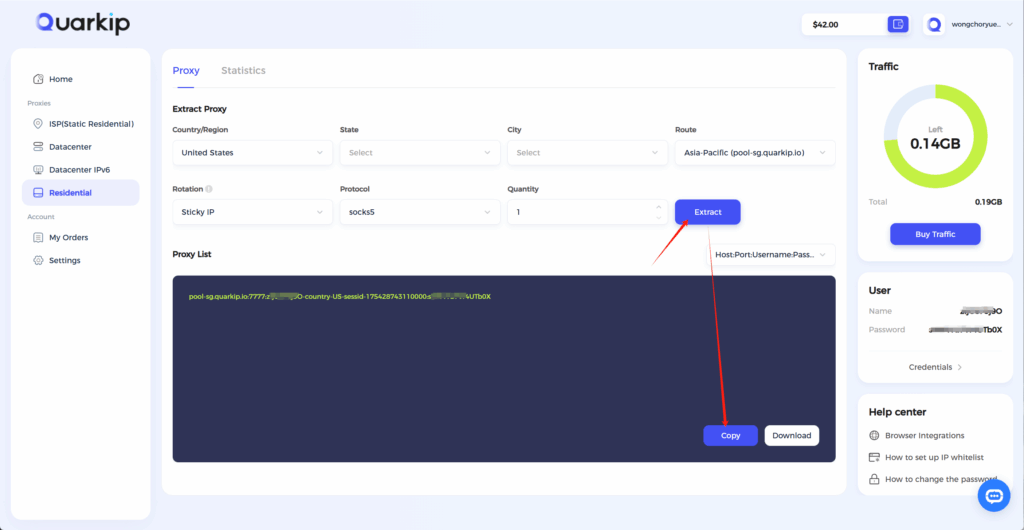The height and width of the screenshot is (530, 1024).
Task: Open Browser Integrations help link
Action: (925, 435)
